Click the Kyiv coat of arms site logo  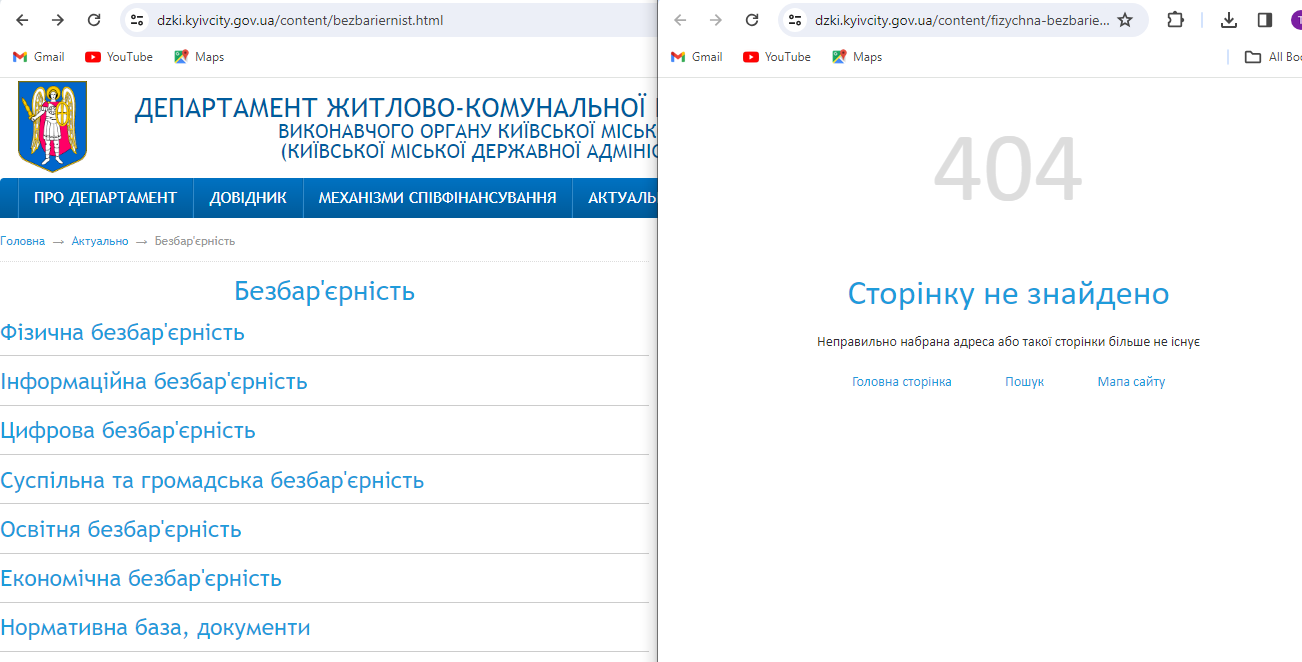point(52,127)
